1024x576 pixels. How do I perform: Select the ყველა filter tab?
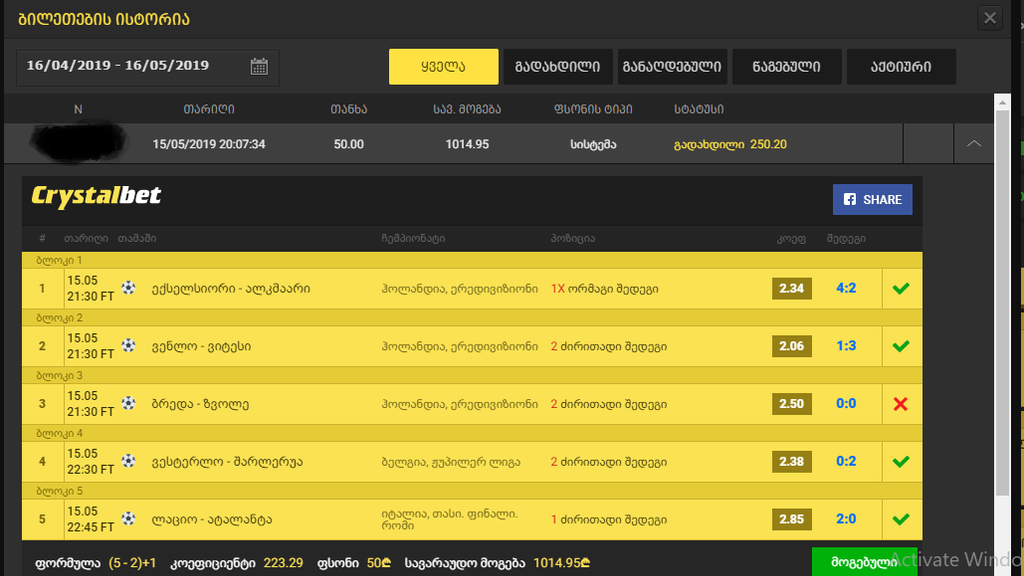443,67
